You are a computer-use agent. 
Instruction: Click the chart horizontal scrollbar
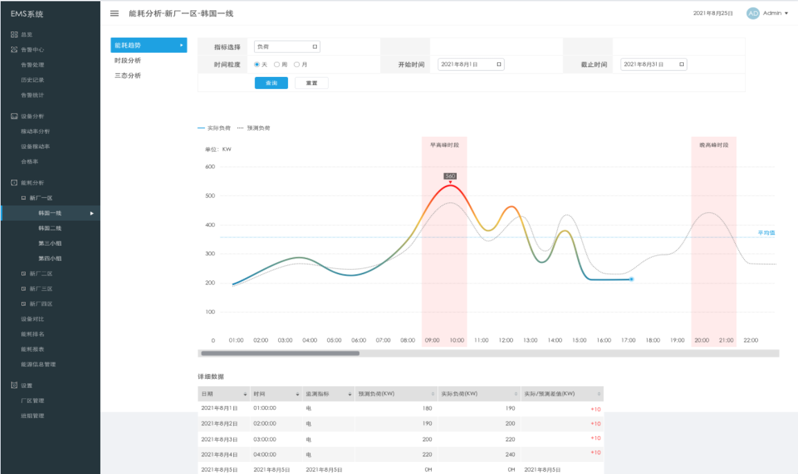coord(280,353)
